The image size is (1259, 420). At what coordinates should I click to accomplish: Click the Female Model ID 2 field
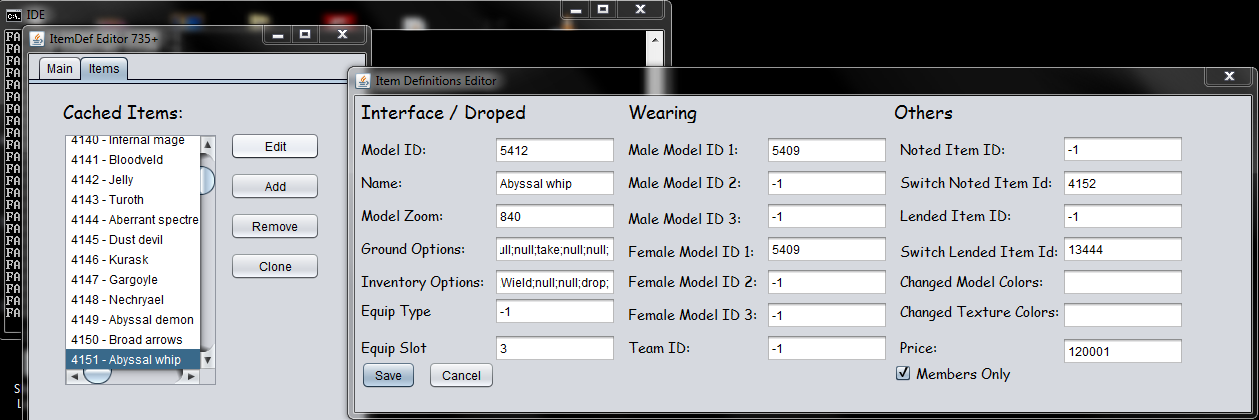[x=827, y=282]
